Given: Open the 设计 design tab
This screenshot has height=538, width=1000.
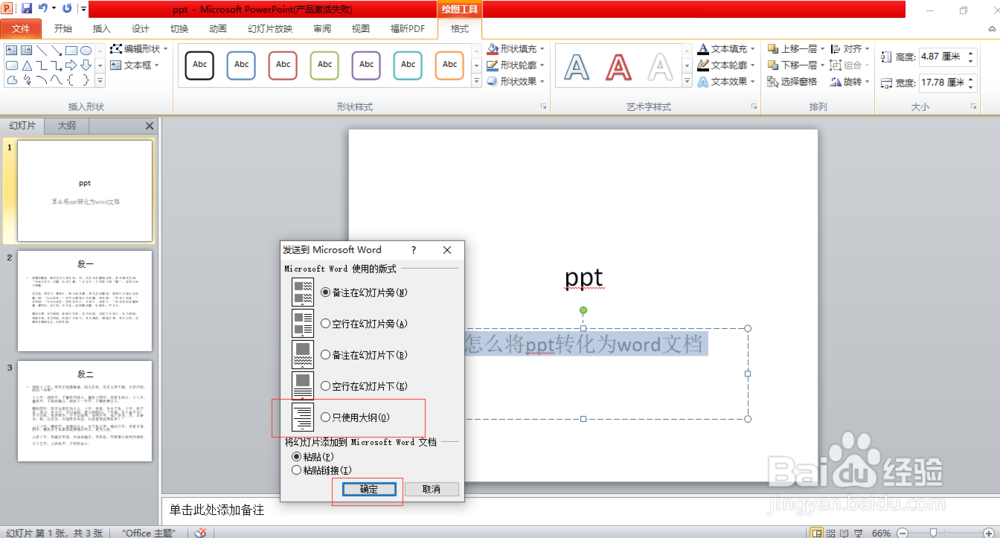Looking at the screenshot, I should coord(140,29).
